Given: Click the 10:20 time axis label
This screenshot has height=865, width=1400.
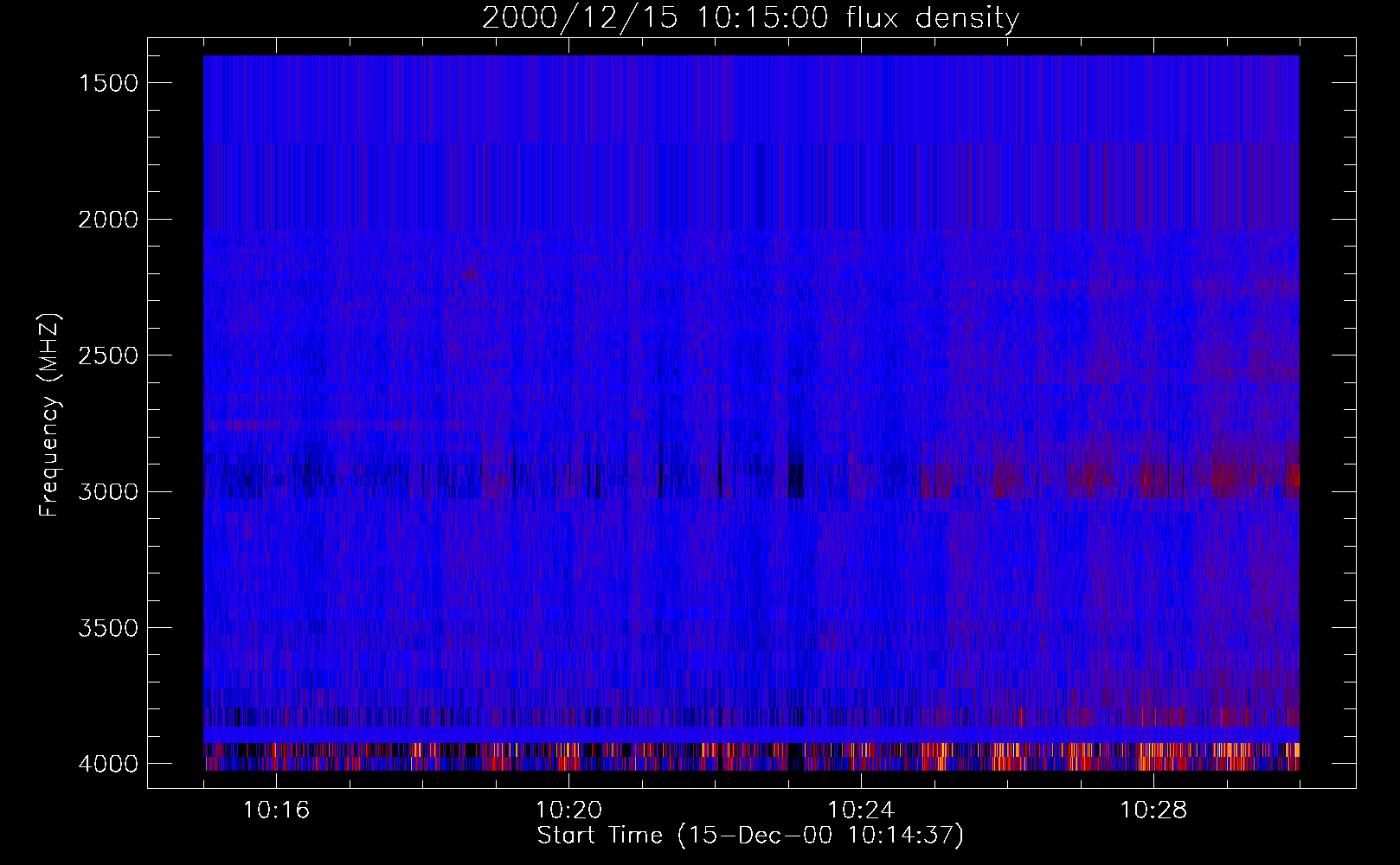Looking at the screenshot, I should point(568,811).
